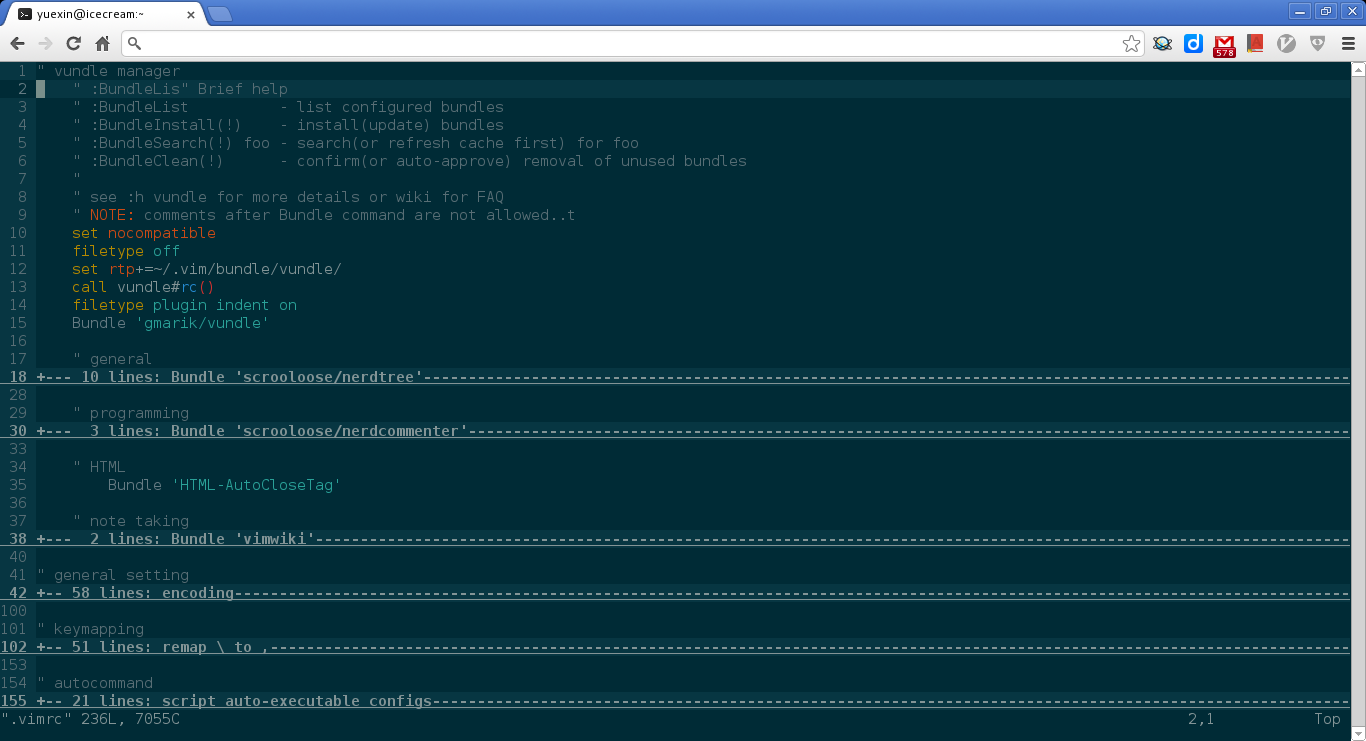
Task: Reload the page with the refresh icon
Action: click(73, 43)
